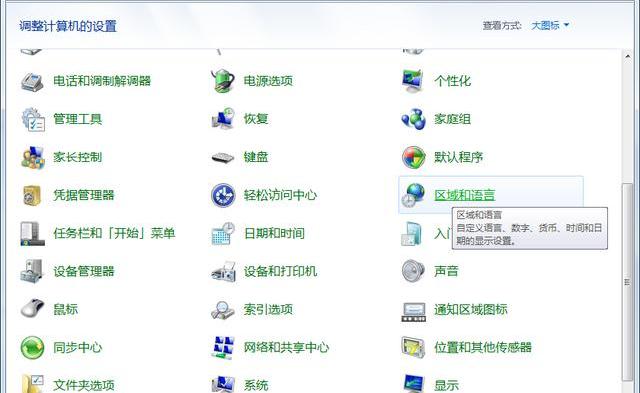This screenshot has height=393, width=640.
Task: Open the 显示 monitor icon
Action: pos(413,384)
